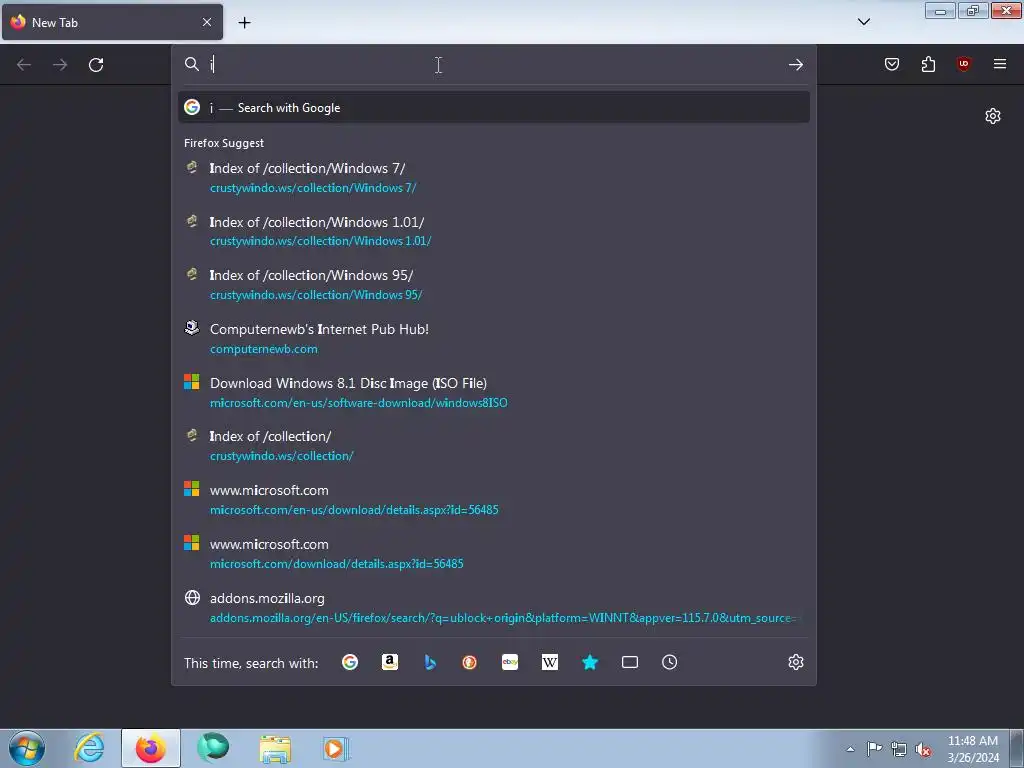Click microsoft.com windows8ISO URL
This screenshot has height=768, width=1024.
pyautogui.click(x=359, y=403)
